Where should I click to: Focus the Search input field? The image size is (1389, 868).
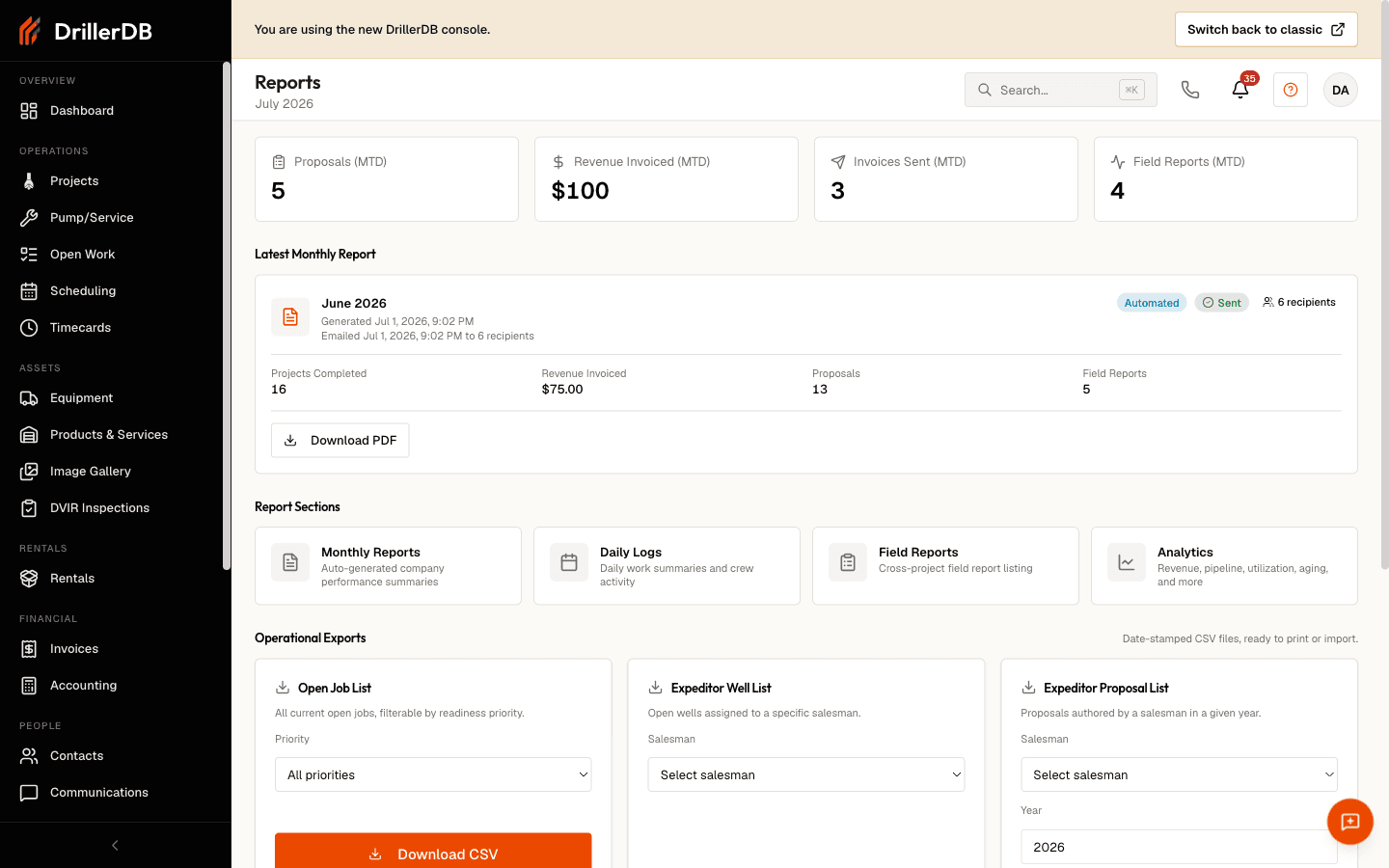[x=1060, y=90]
